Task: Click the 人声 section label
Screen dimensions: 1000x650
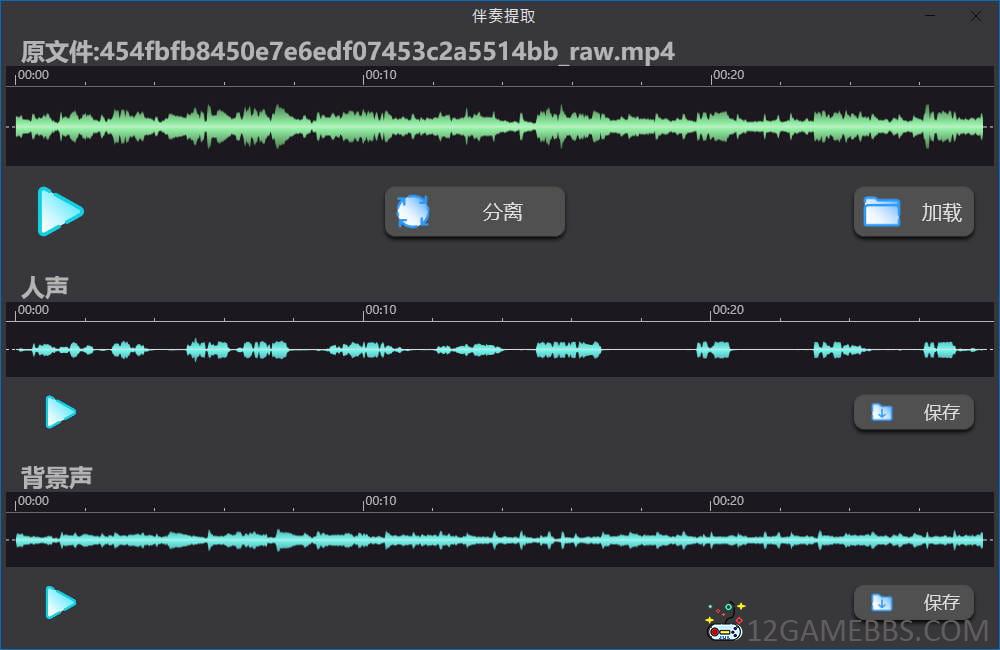Action: [45, 287]
